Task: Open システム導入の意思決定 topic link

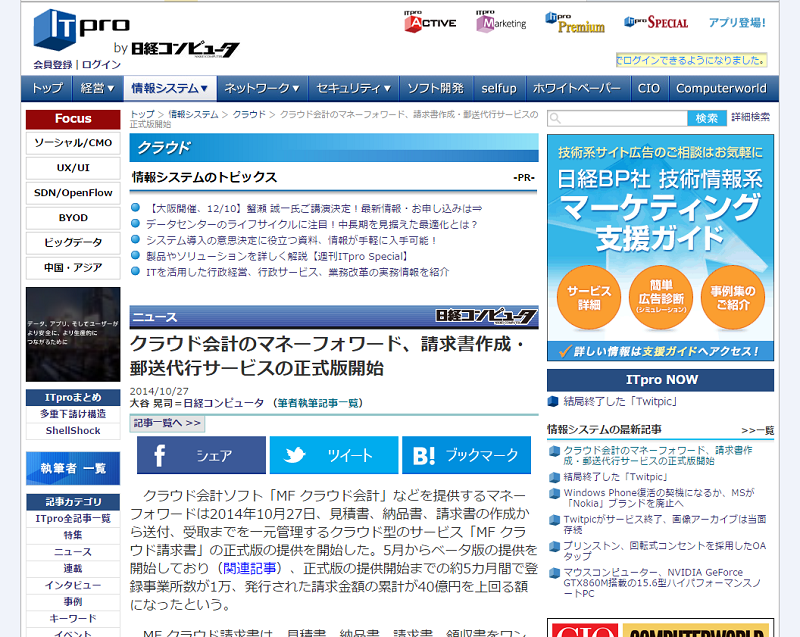Action: coord(292,240)
